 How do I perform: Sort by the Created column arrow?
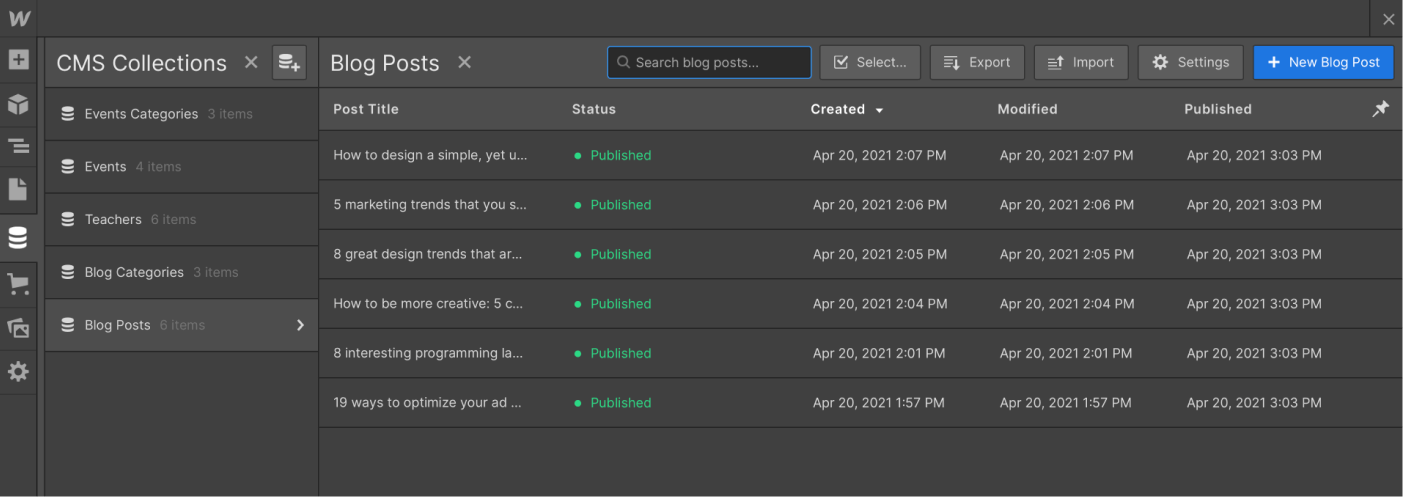[879, 110]
